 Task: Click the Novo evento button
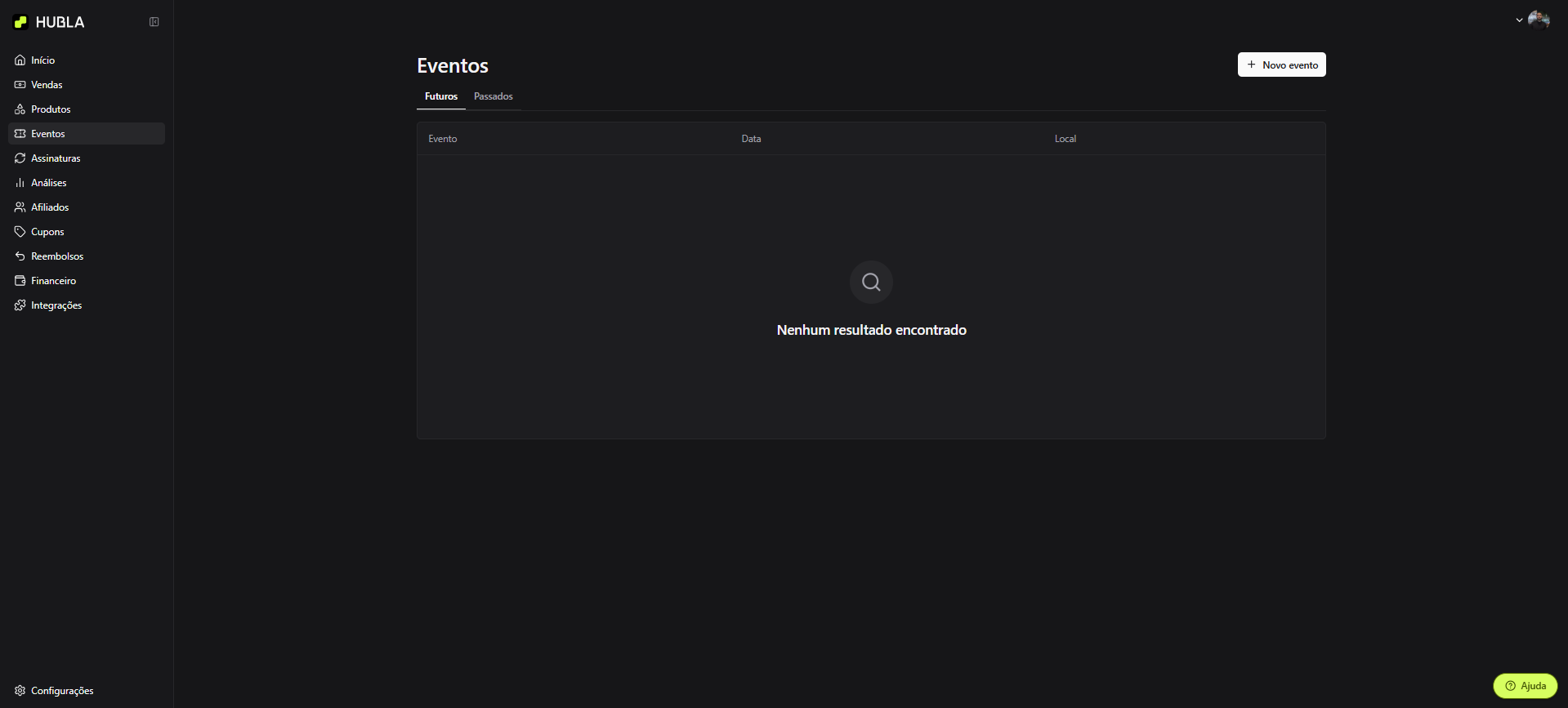click(x=1281, y=65)
